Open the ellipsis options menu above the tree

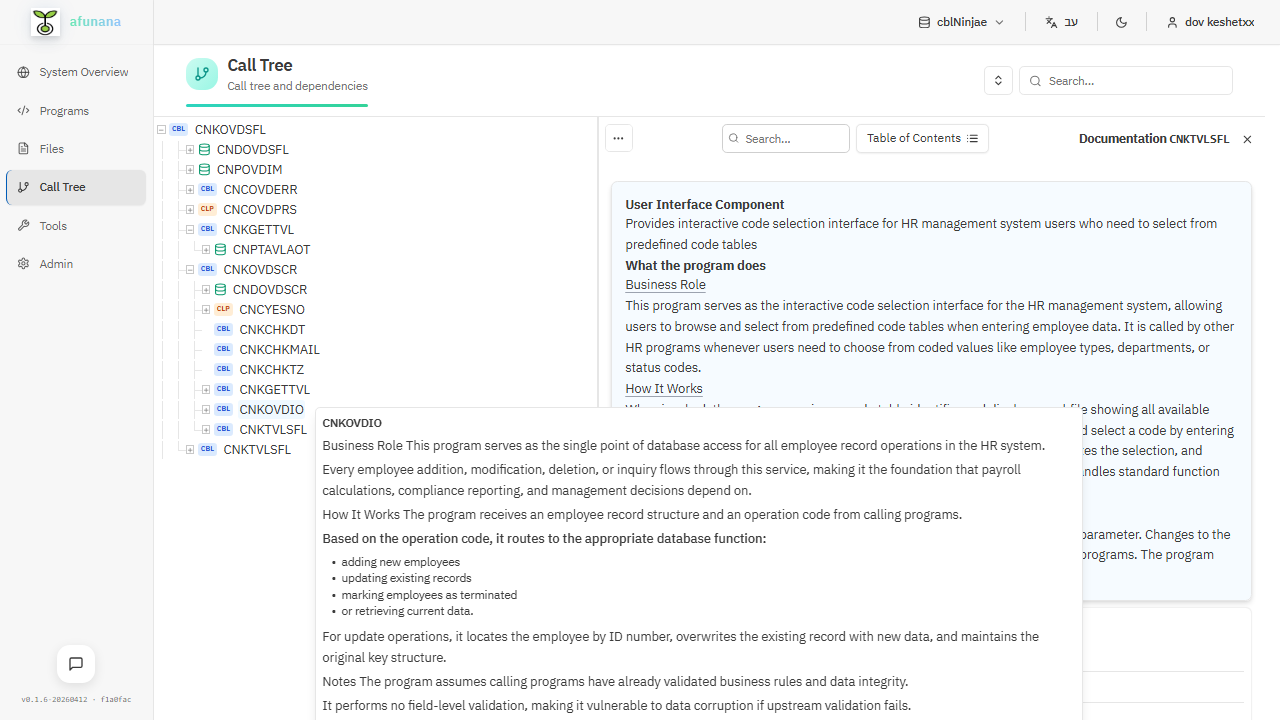618,138
